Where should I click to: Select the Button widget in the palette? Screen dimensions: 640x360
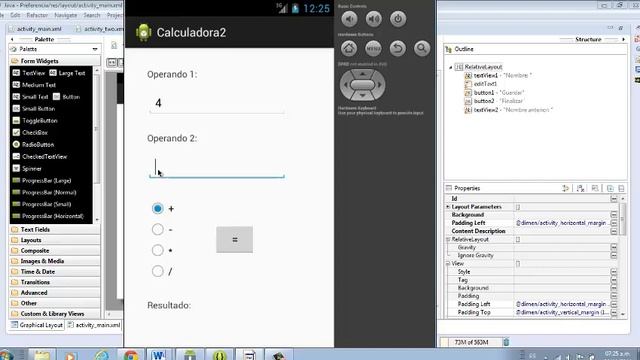[67, 97]
